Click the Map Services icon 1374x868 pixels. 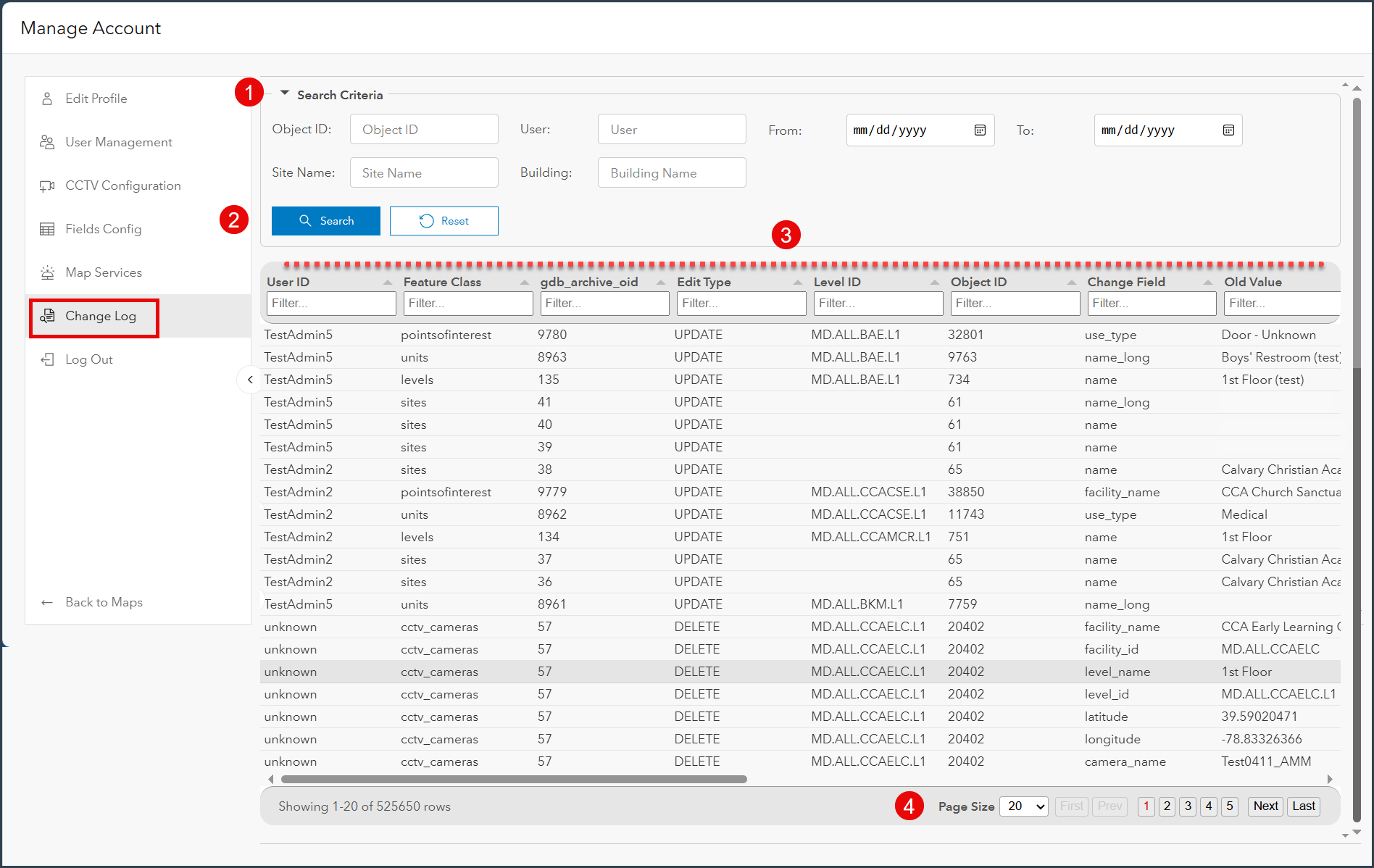click(x=47, y=272)
